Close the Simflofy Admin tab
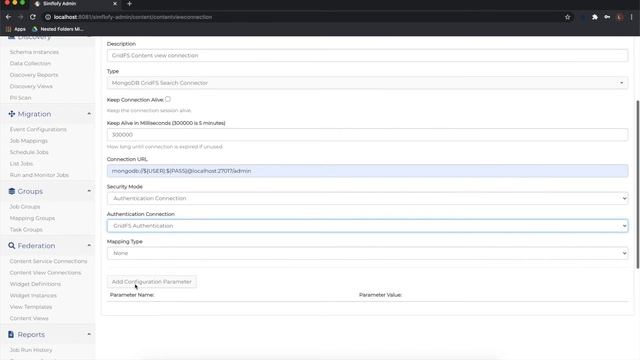Screen dimensions: 640x360 [115, 4]
